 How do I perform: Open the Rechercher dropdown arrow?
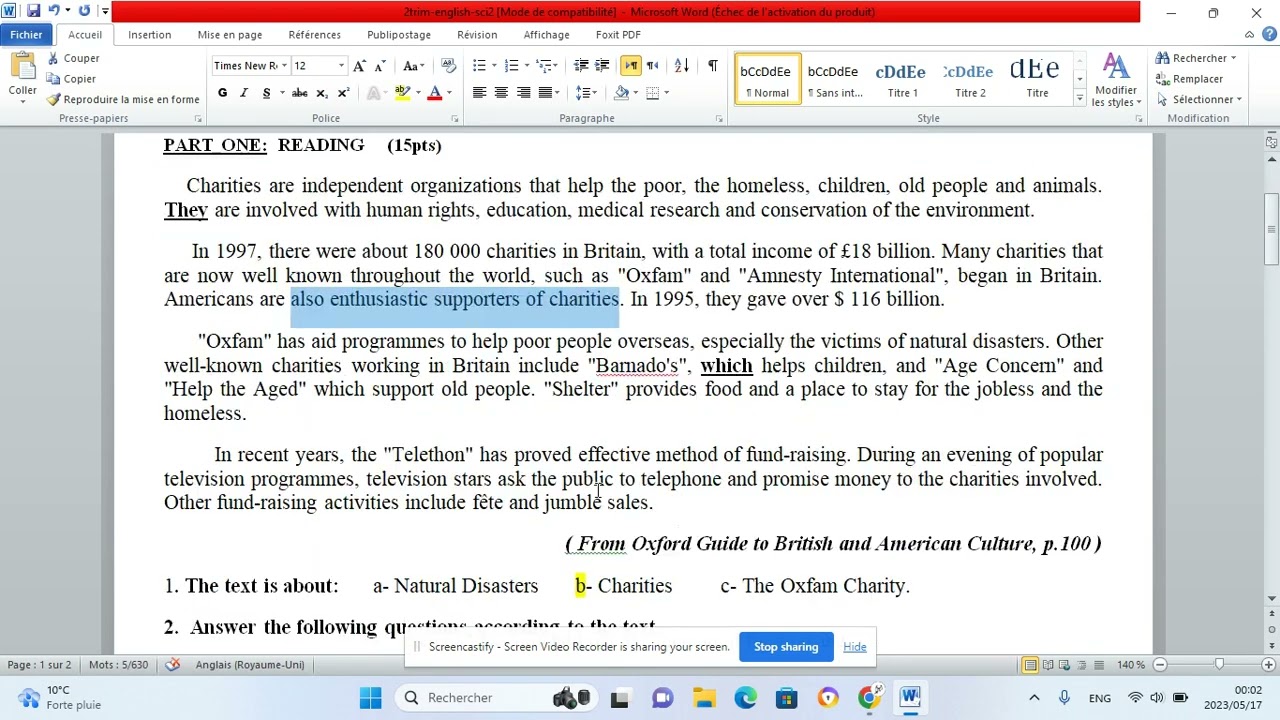coord(1233,58)
